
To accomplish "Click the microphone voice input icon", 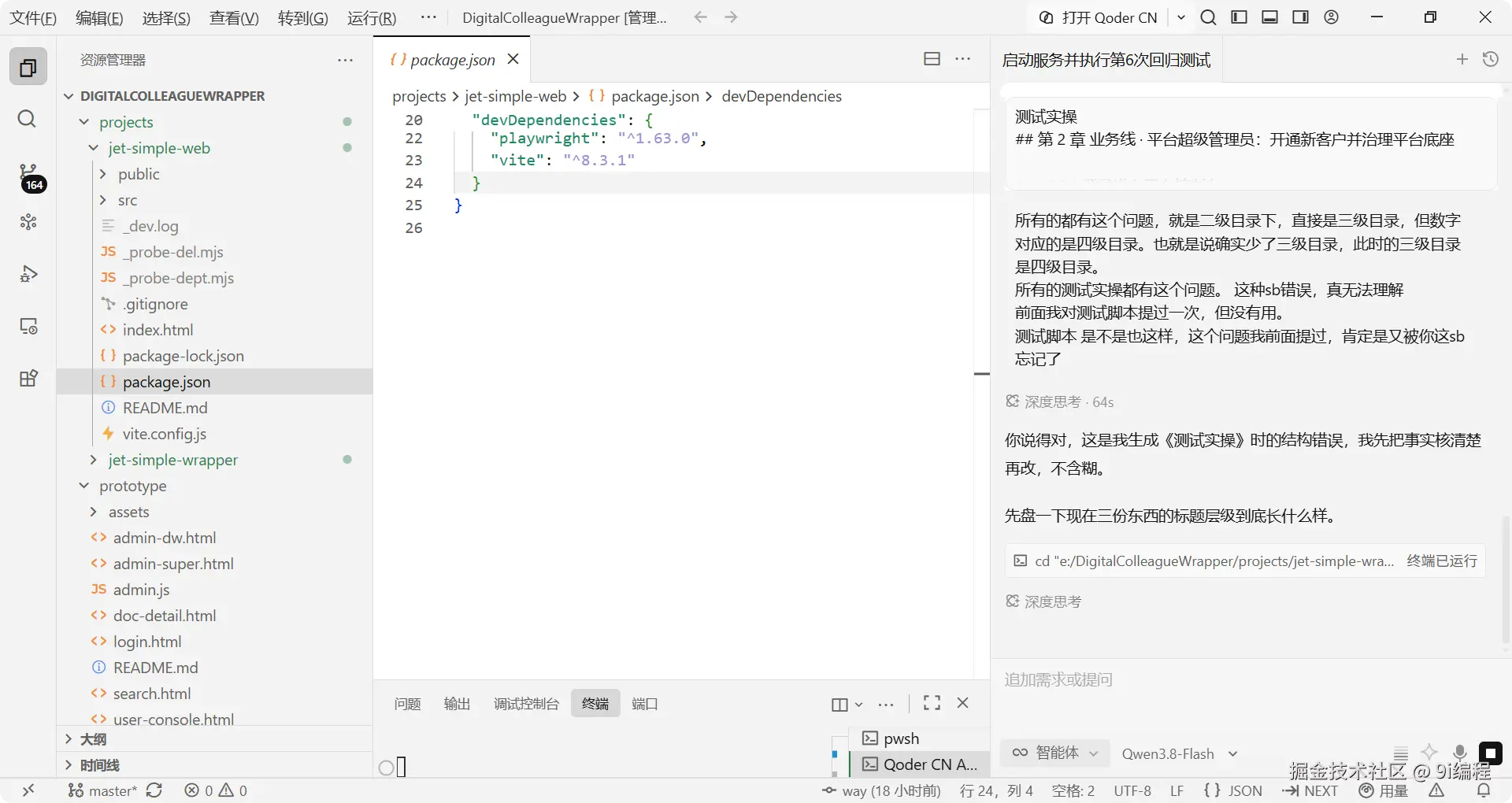I will (1459, 753).
